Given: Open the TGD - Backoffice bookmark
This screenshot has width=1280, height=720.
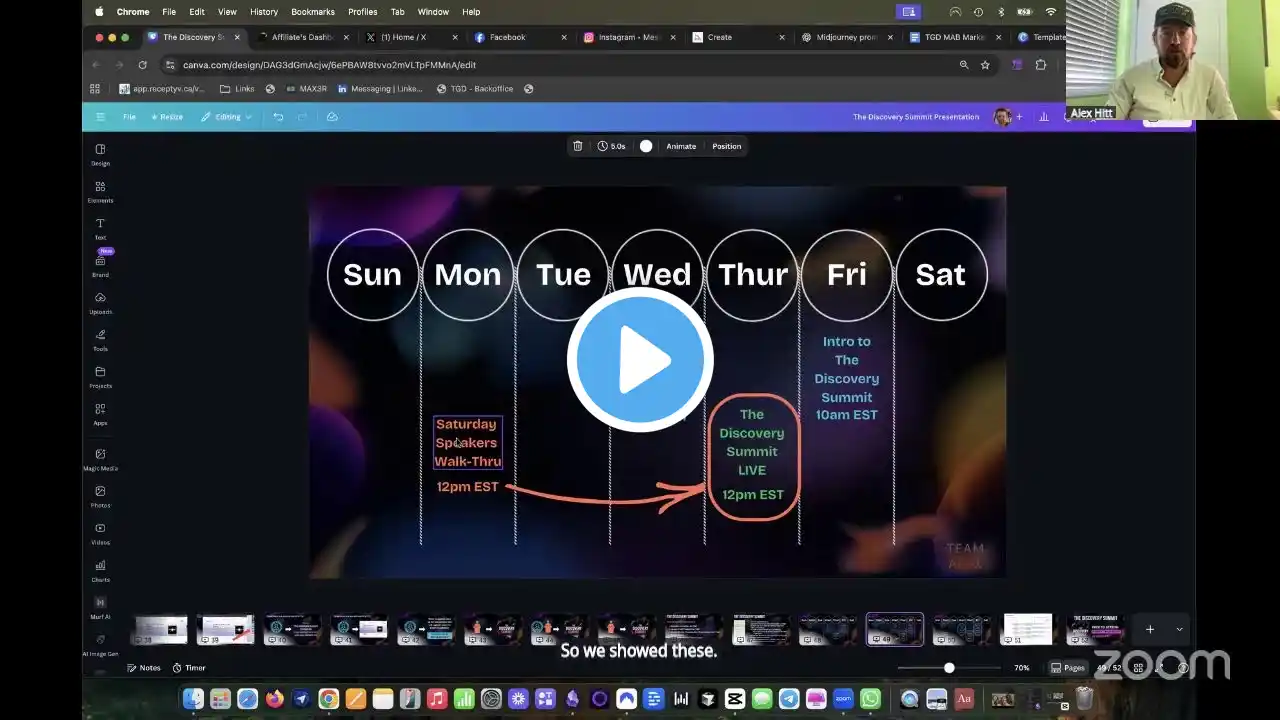Looking at the screenshot, I should click(474, 89).
